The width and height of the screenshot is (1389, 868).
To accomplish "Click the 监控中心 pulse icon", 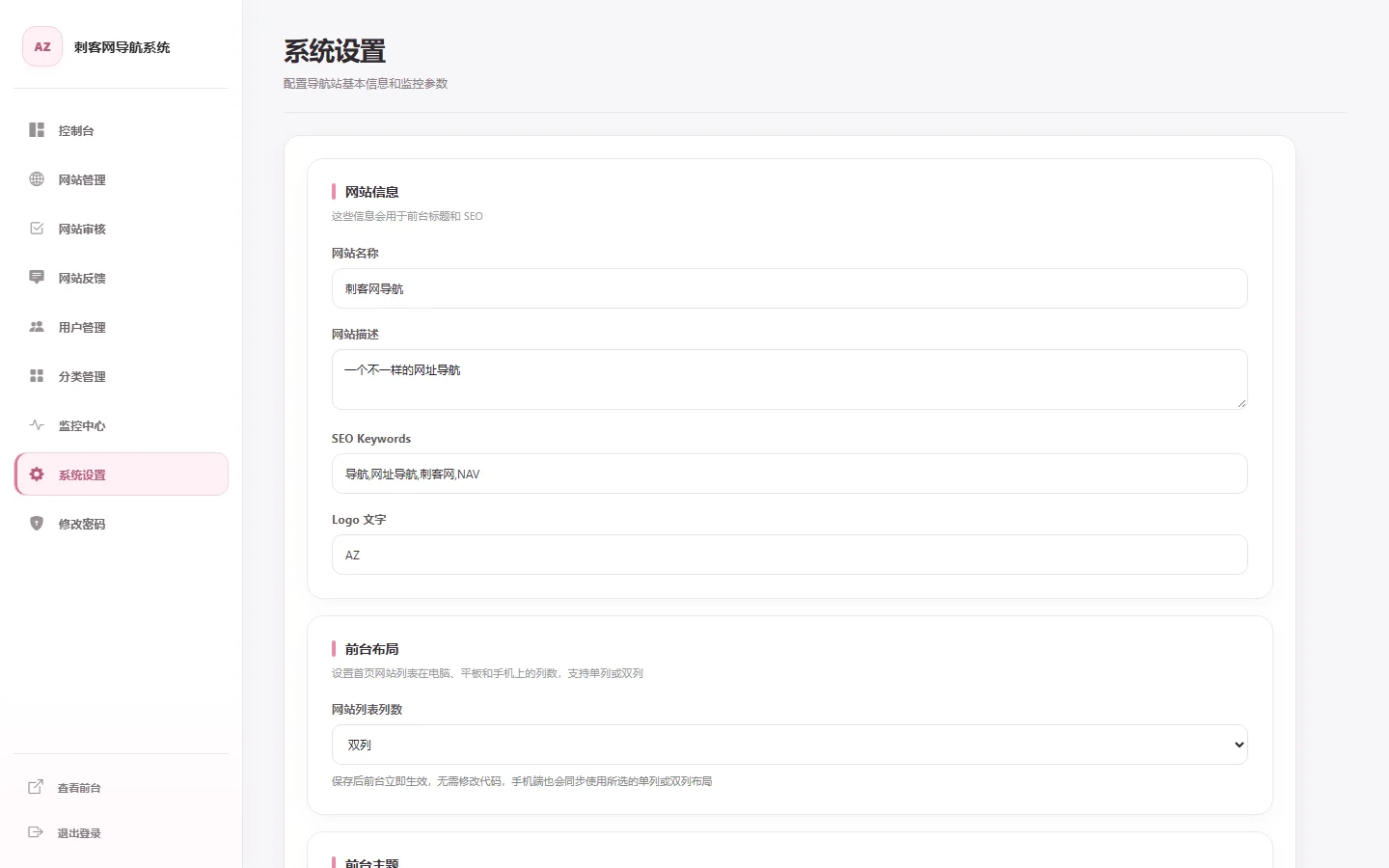I will 37,425.
